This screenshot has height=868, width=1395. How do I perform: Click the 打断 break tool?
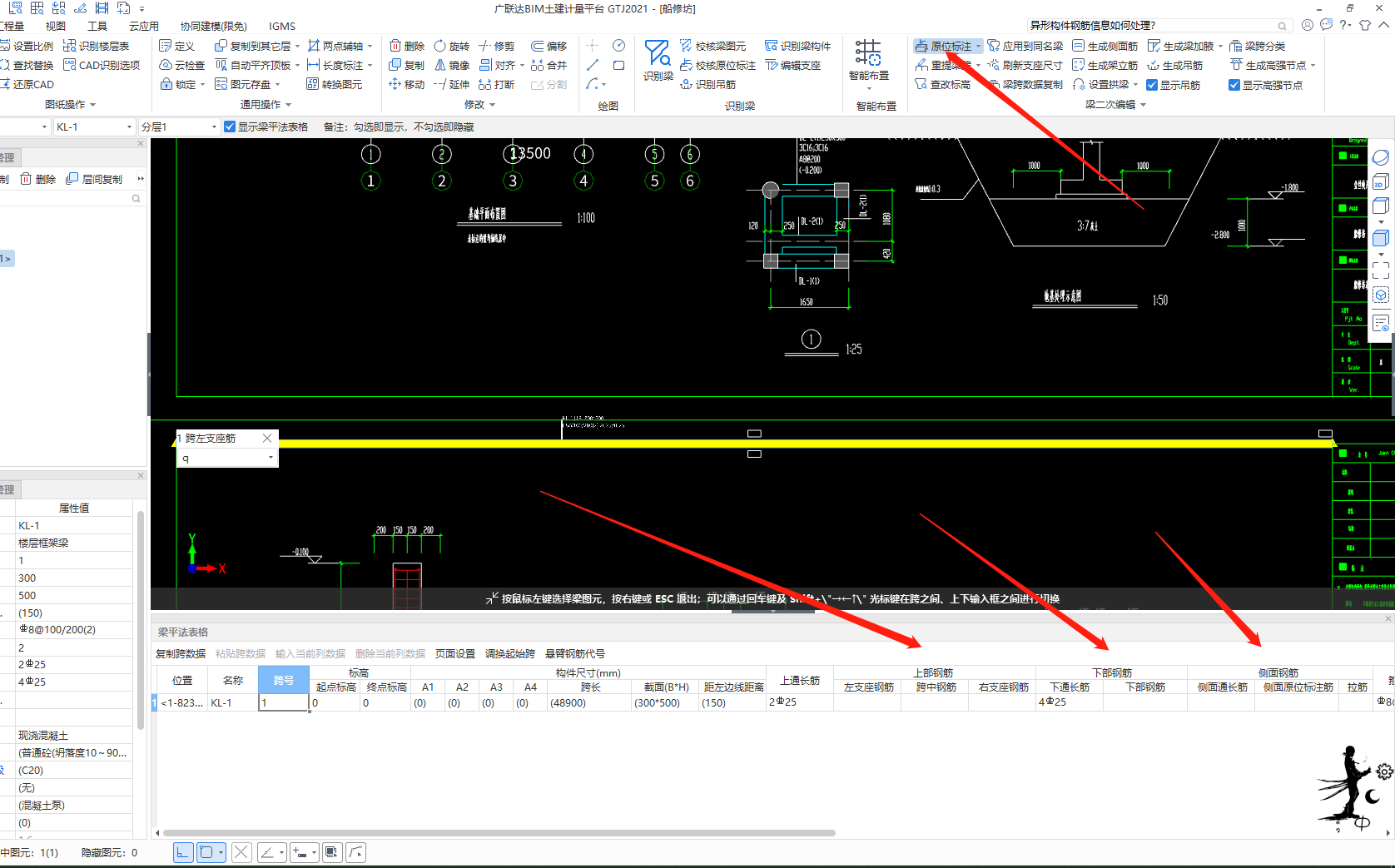point(497,84)
